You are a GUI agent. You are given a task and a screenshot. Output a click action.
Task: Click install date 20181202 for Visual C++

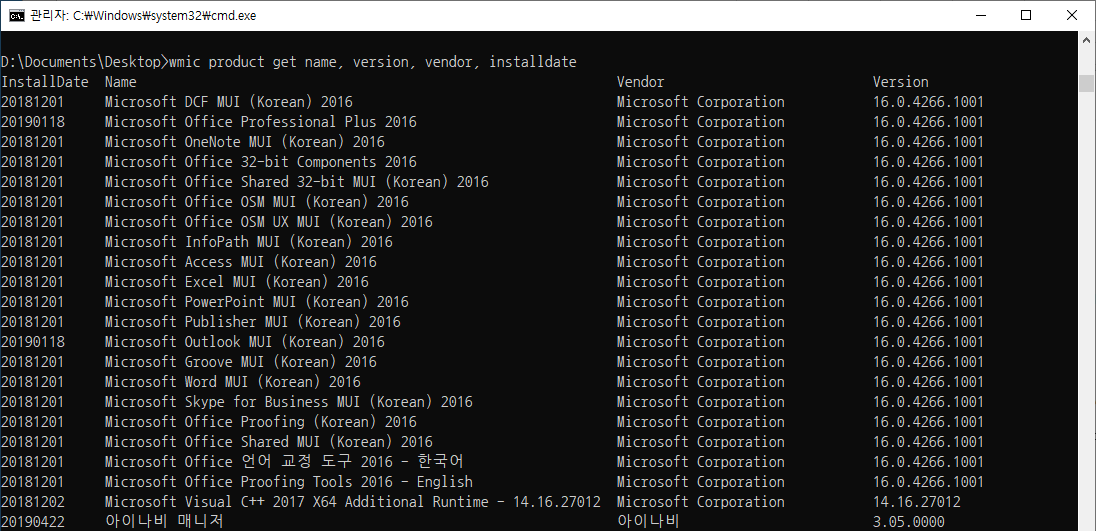33,502
